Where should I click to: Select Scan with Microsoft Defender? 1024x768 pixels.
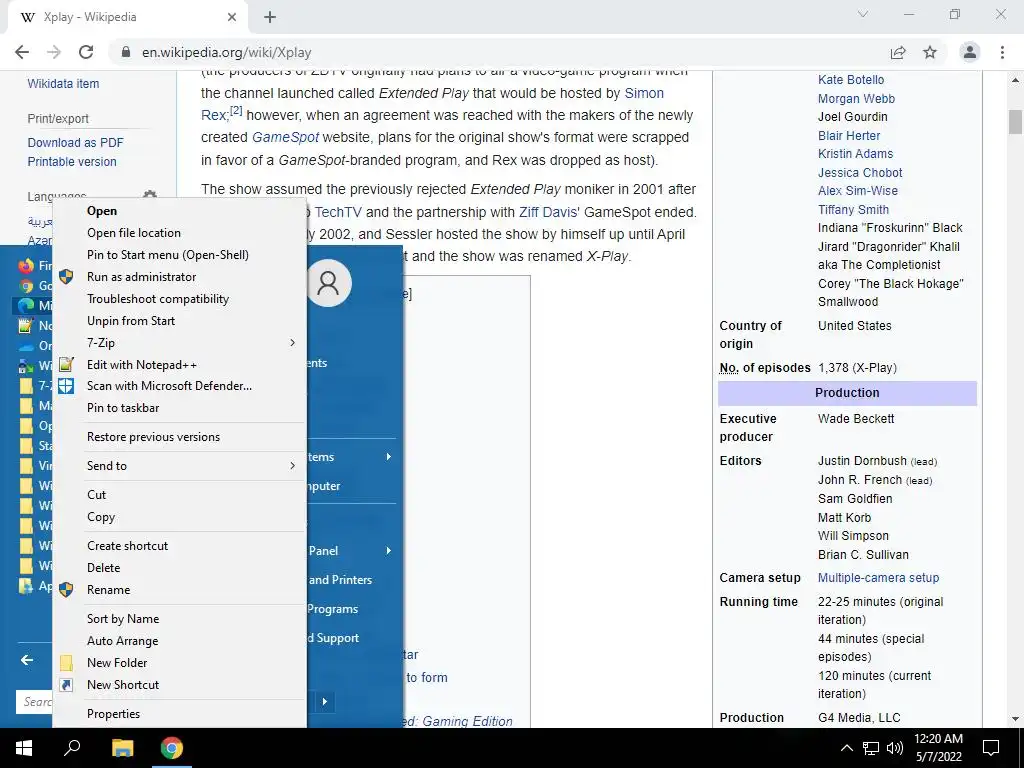tap(180, 386)
